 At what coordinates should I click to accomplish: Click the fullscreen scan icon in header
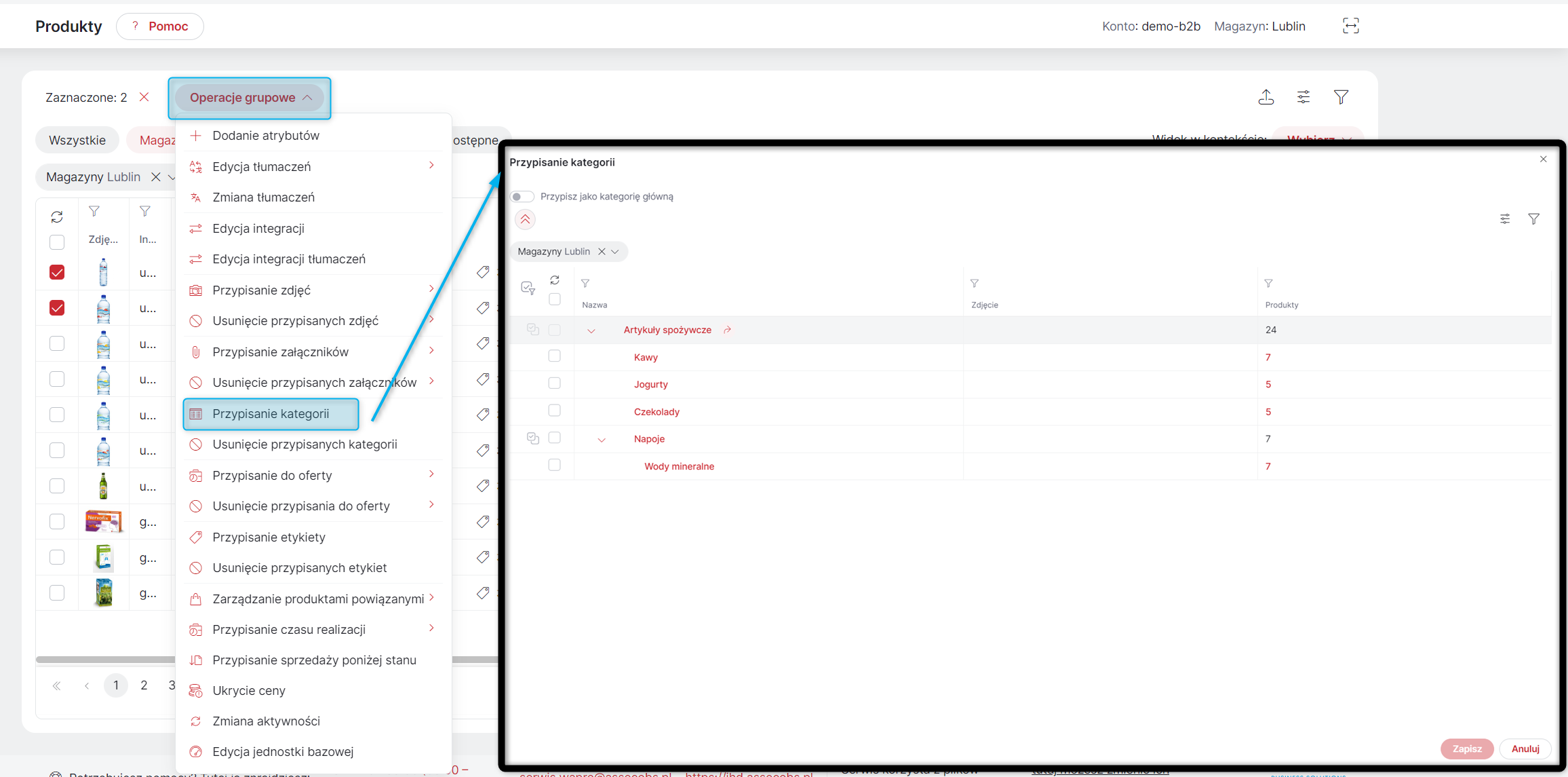(x=1350, y=26)
